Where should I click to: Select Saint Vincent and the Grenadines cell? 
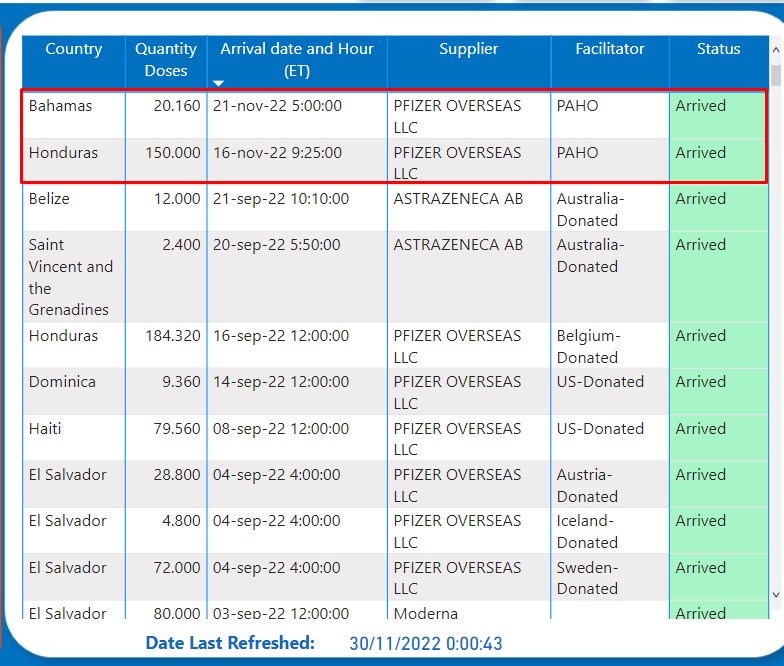click(71, 277)
